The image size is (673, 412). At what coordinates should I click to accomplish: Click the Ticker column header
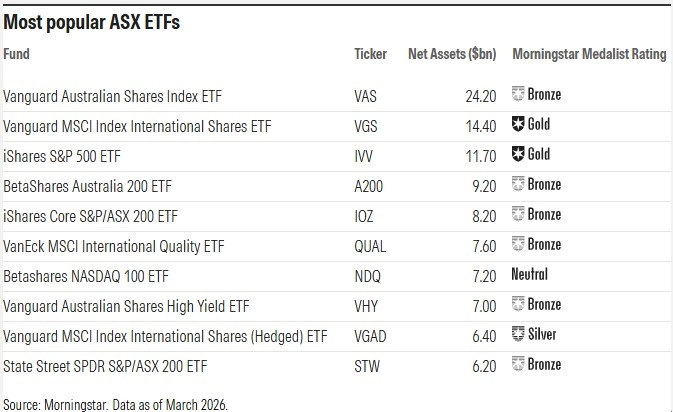371,53
